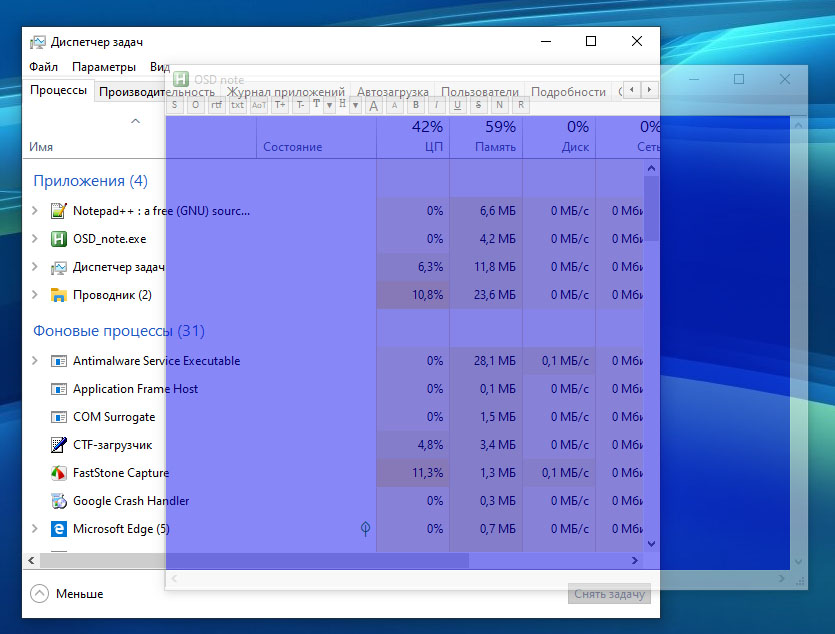Decrease transparency with T- in OSD note
This screenshot has height=634, width=835.
click(x=301, y=105)
